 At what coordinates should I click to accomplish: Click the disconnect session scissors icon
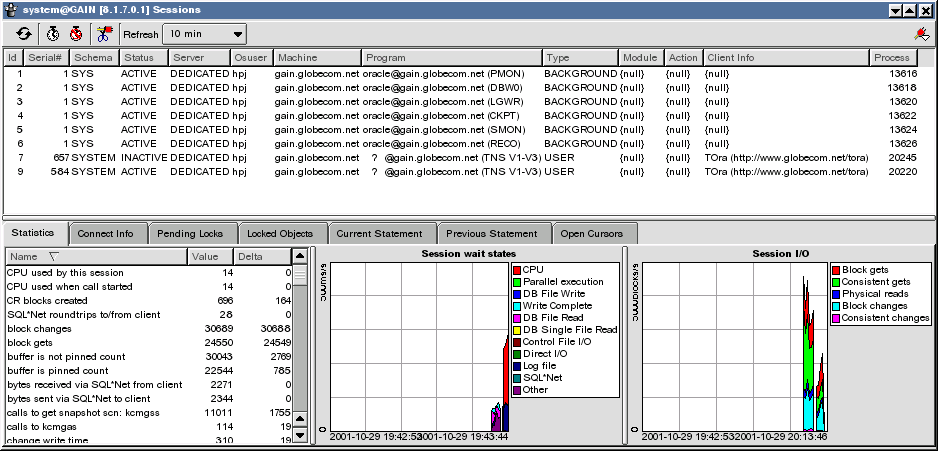pyautogui.click(x=104, y=33)
